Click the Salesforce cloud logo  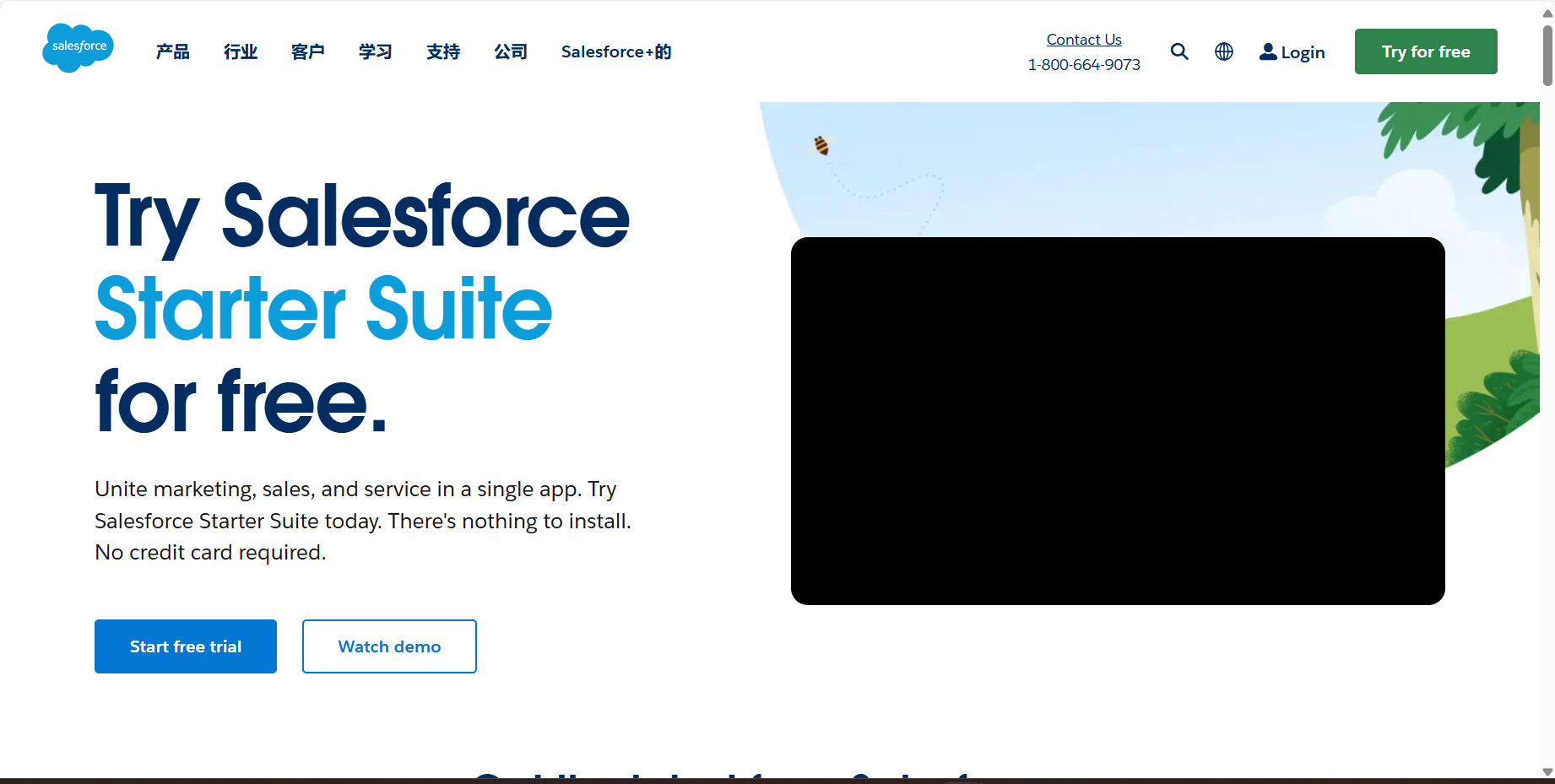pos(78,48)
